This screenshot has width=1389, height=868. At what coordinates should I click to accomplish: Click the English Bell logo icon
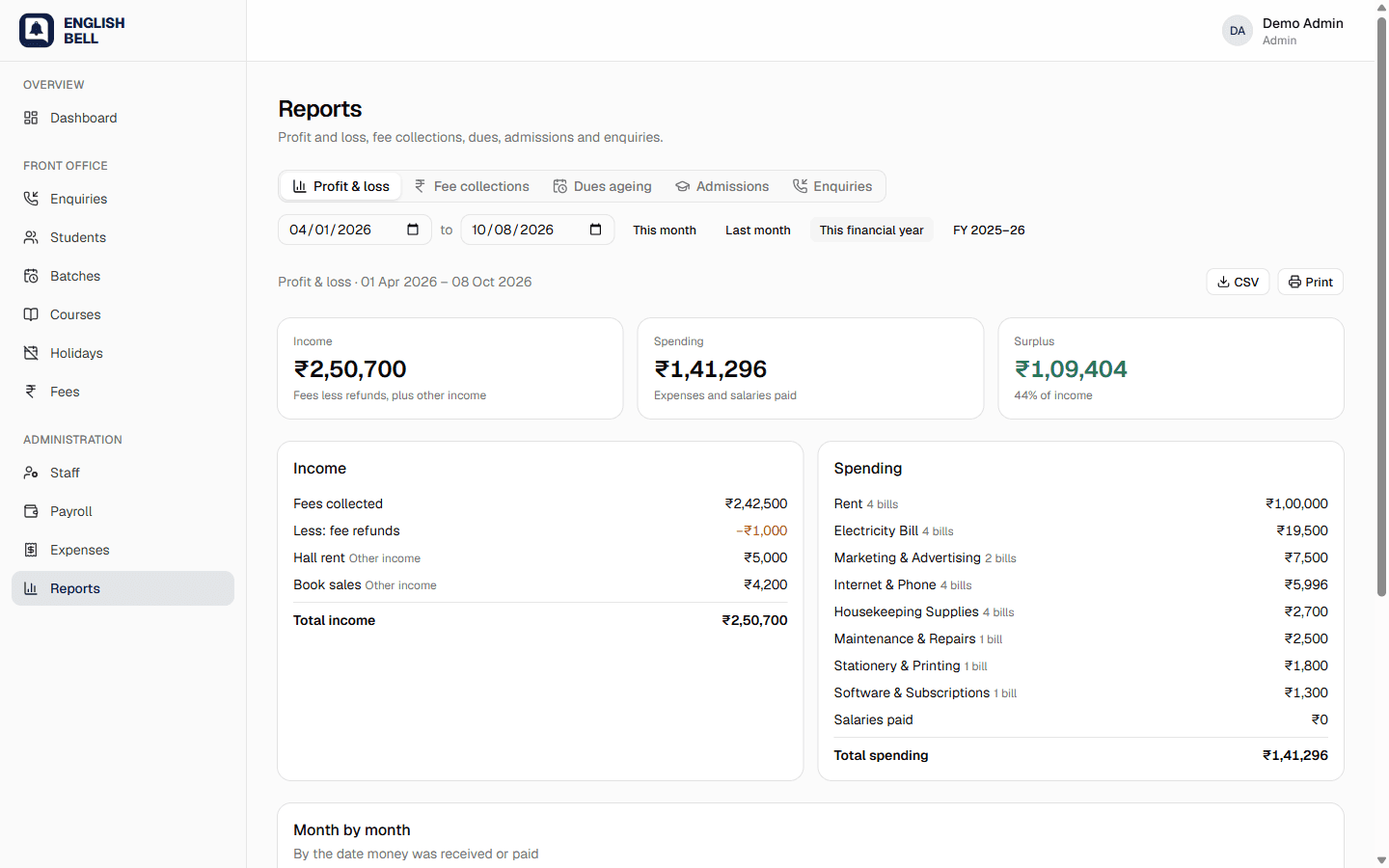(37, 31)
